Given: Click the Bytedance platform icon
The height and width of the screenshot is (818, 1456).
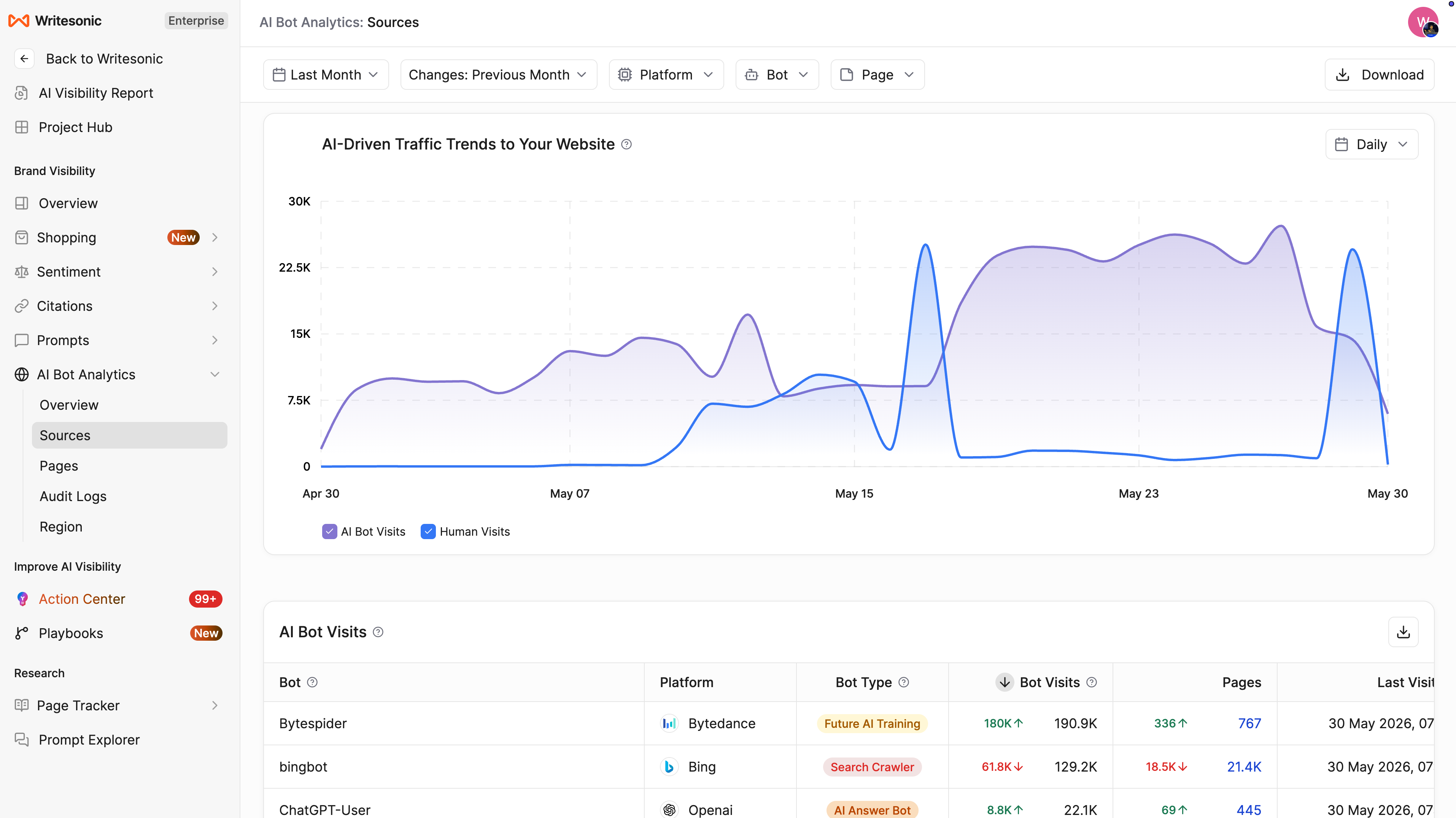Looking at the screenshot, I should point(669,724).
